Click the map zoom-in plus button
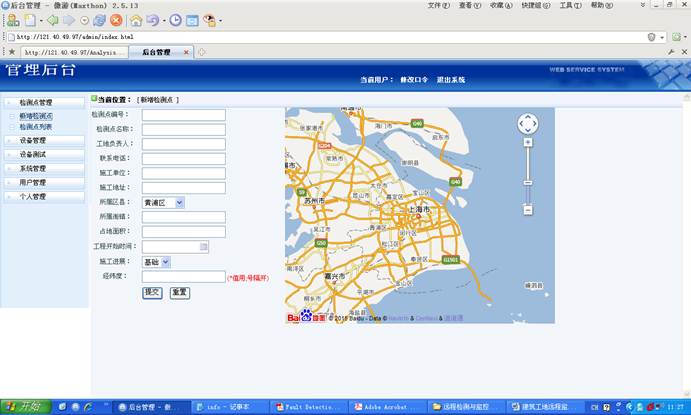This screenshot has width=691, height=415. pyautogui.click(x=528, y=142)
